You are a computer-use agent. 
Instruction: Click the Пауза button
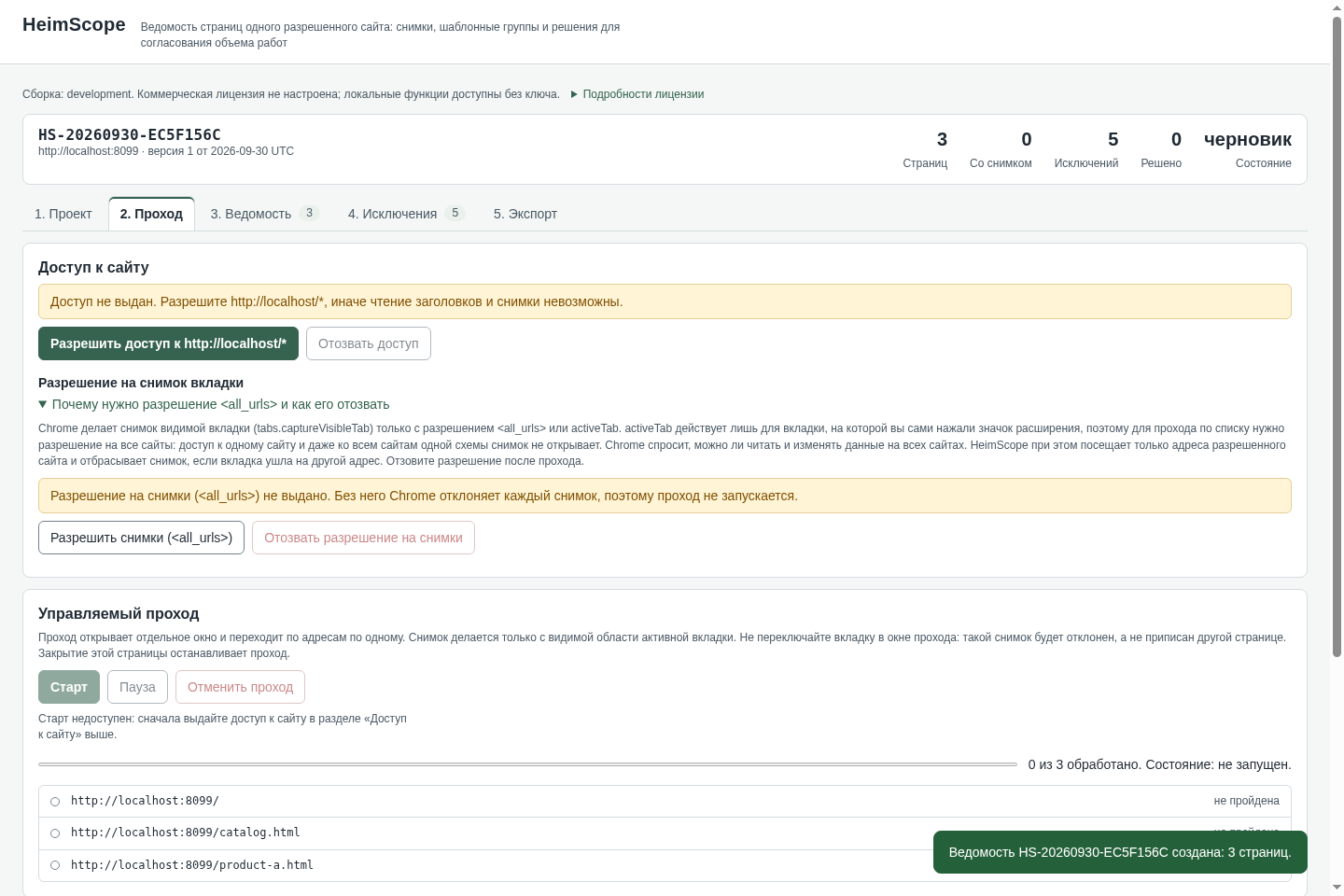pos(137,687)
